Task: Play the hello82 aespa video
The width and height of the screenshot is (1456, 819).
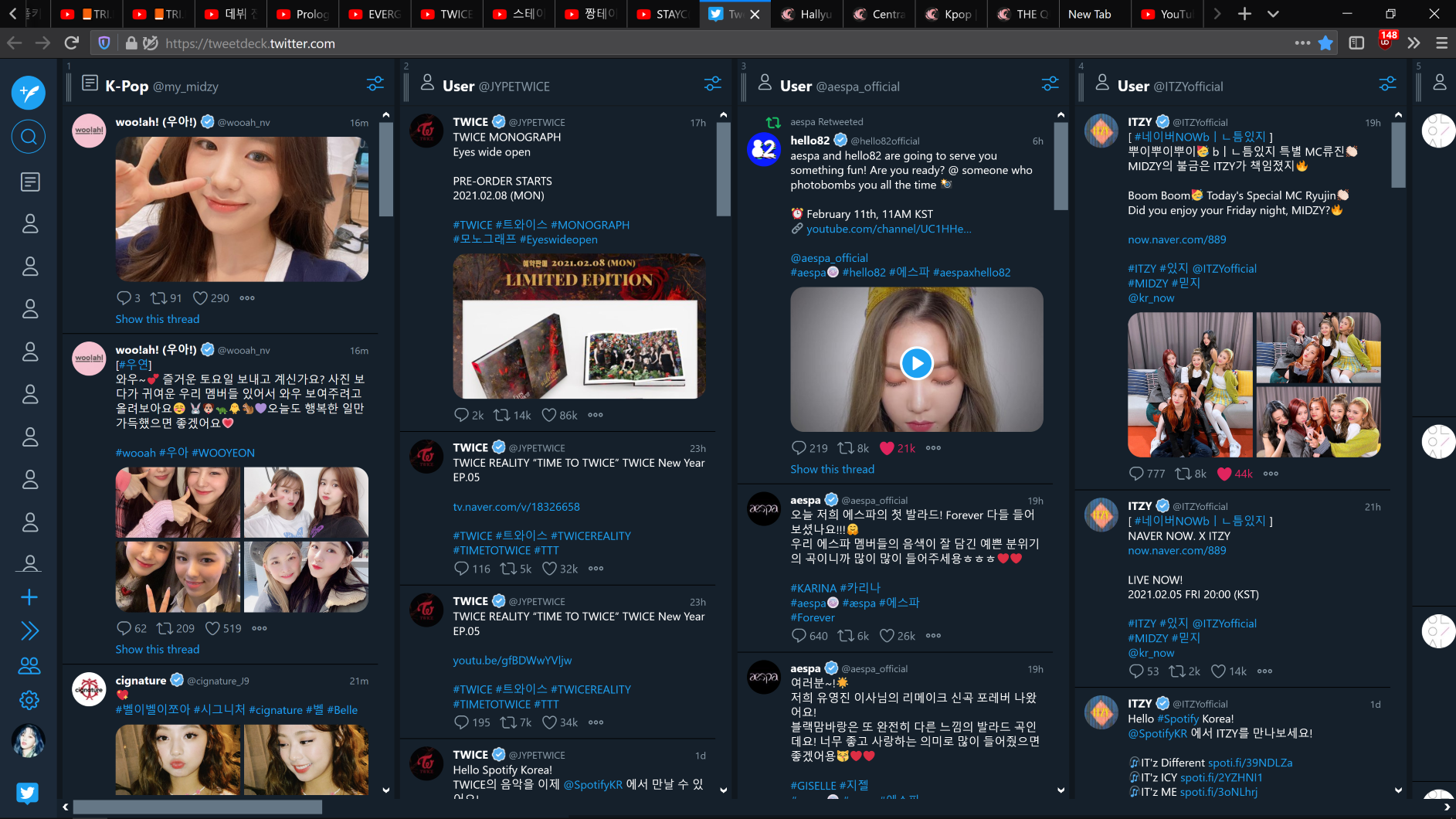Action: pos(917,363)
